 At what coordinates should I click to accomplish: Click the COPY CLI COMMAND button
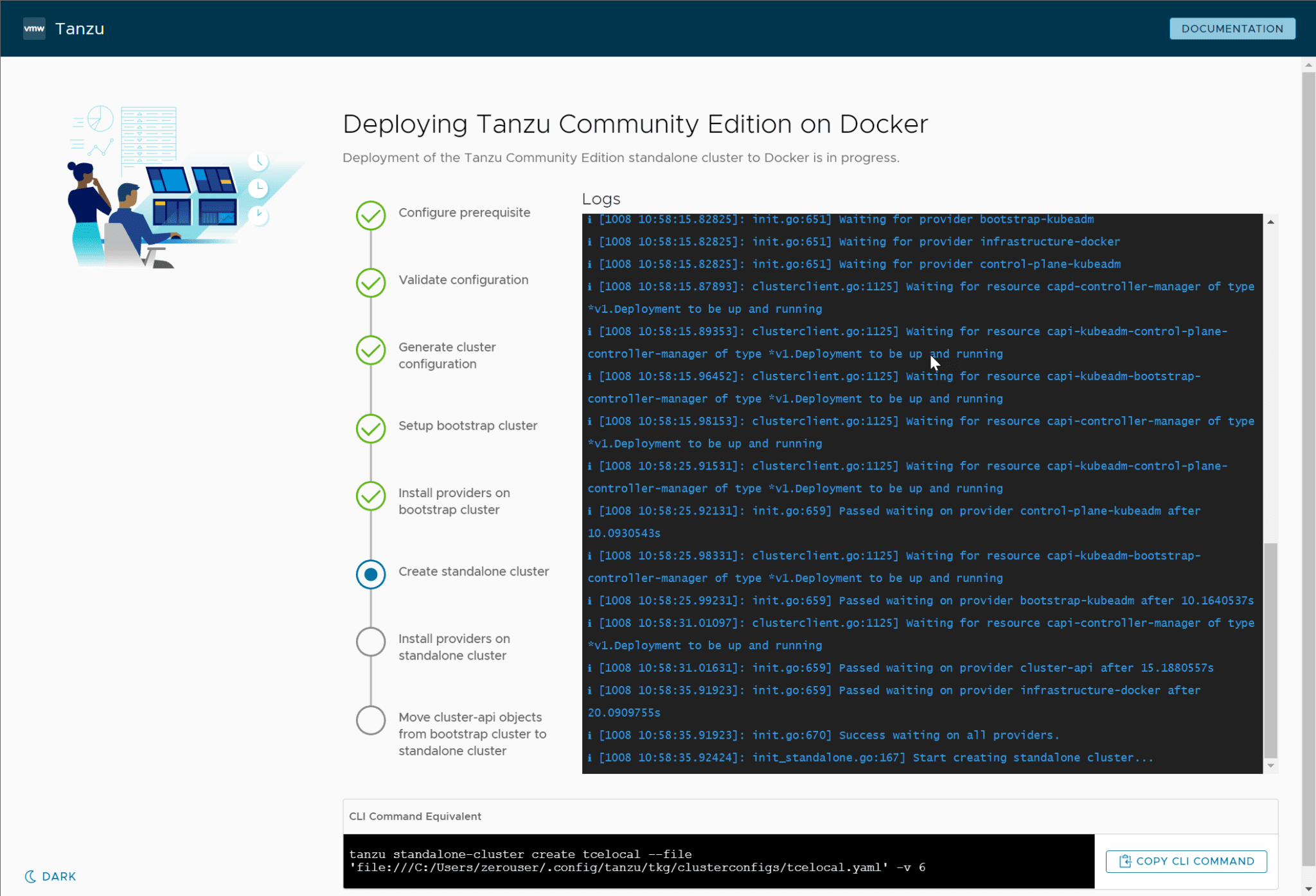(1186, 861)
